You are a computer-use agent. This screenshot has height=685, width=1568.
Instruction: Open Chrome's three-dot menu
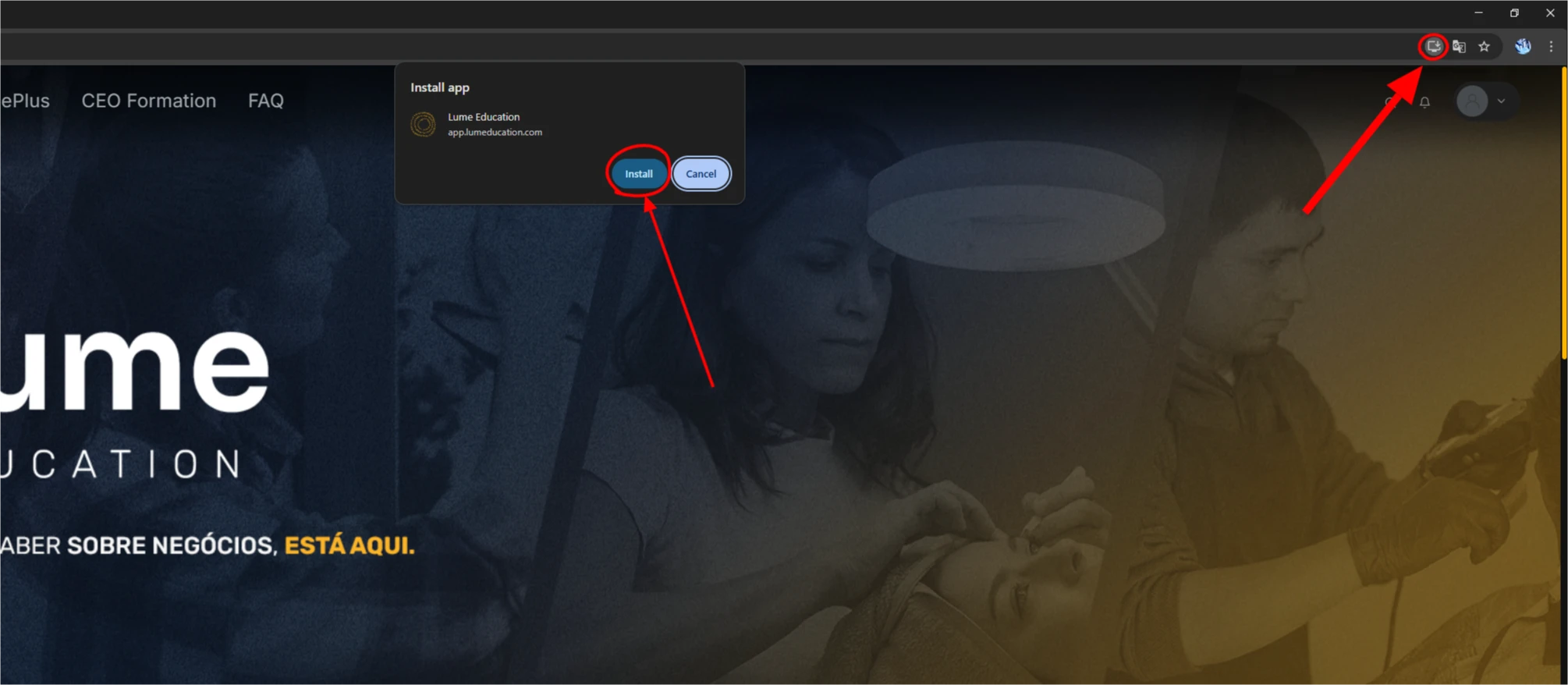(x=1551, y=47)
